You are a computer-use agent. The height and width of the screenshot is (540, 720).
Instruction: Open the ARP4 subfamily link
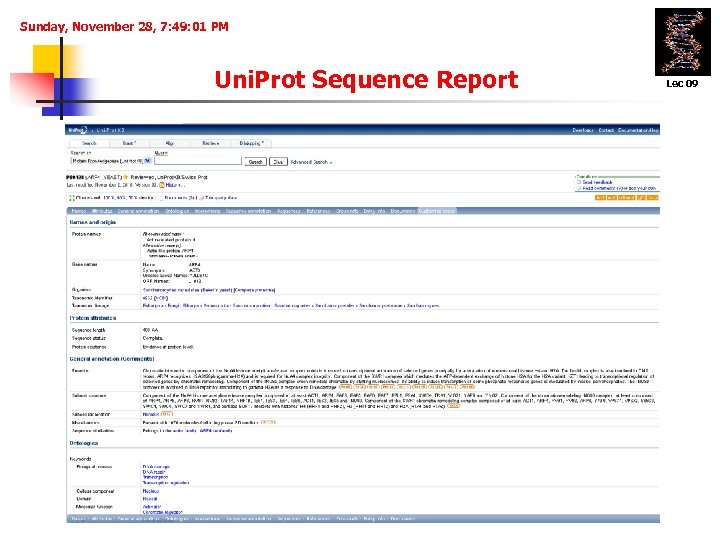(216, 431)
